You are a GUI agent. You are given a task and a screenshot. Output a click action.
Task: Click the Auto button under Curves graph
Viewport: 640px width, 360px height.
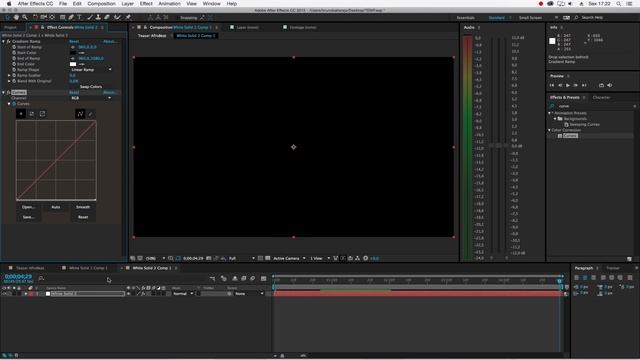(x=56, y=207)
